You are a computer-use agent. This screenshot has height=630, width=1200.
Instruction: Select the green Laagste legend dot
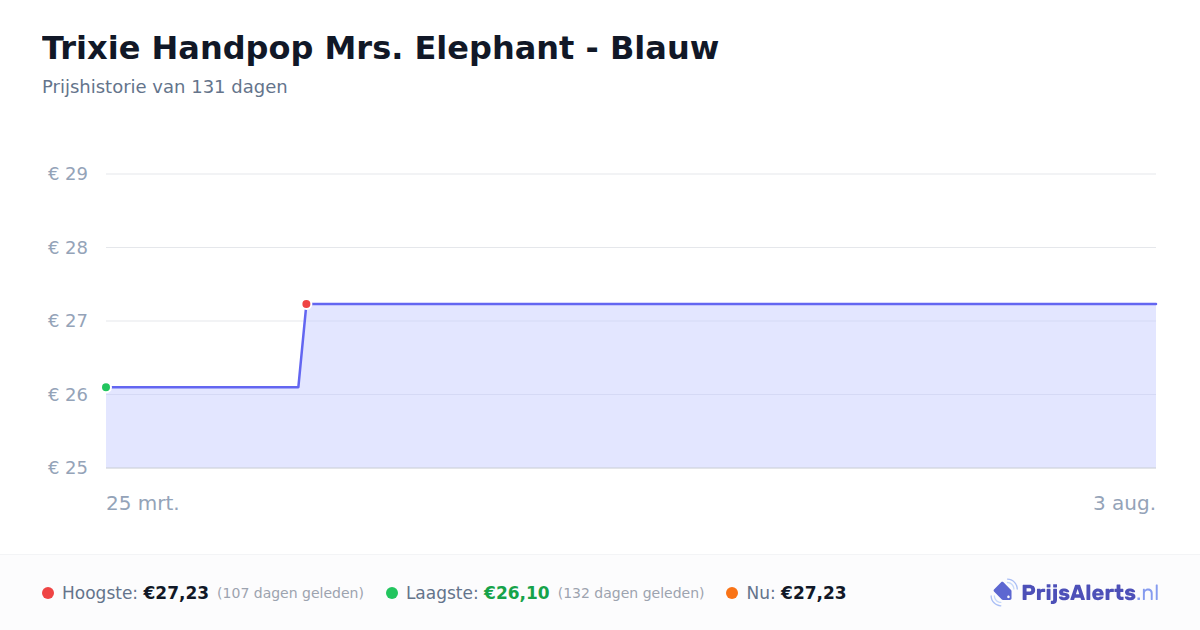click(x=392, y=593)
